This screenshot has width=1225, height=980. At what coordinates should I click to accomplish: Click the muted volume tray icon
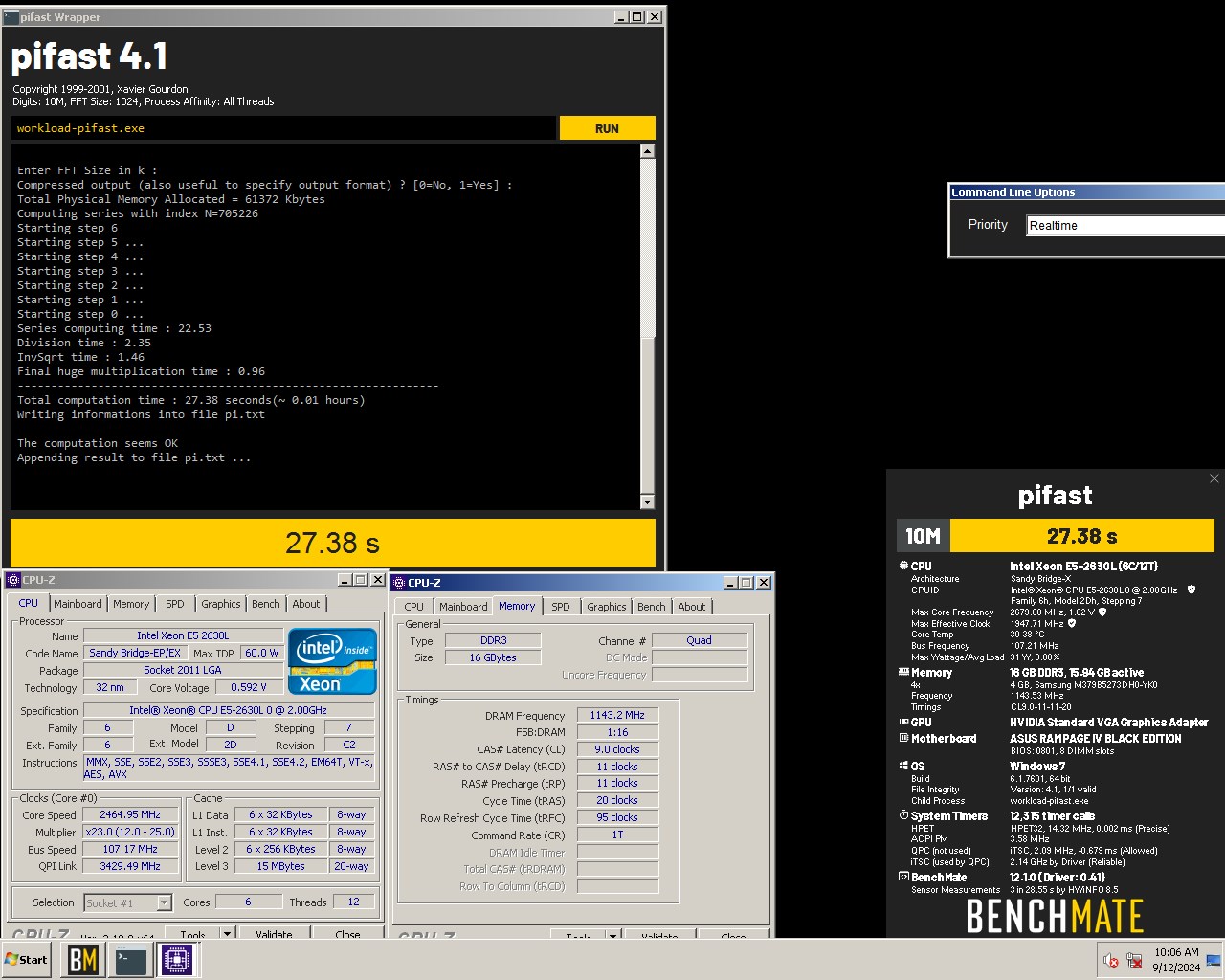click(x=1110, y=960)
